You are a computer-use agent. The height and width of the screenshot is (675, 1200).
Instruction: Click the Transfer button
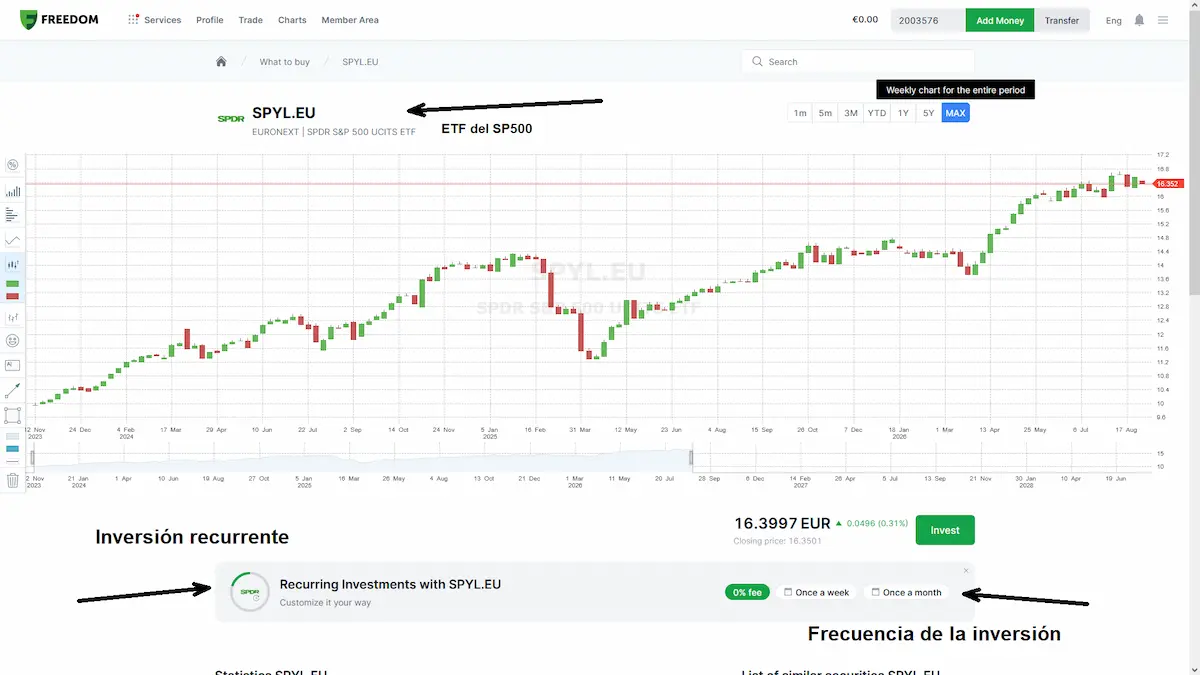click(1062, 20)
